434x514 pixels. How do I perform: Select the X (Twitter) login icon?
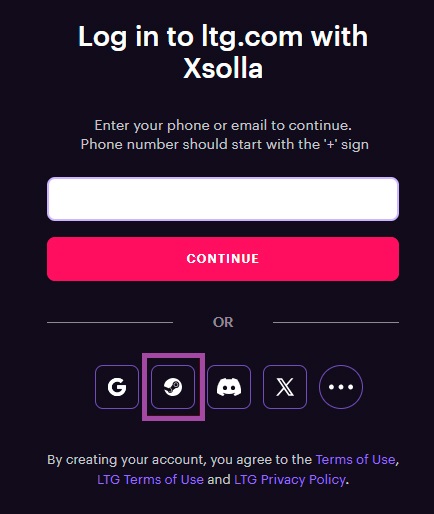coord(285,387)
